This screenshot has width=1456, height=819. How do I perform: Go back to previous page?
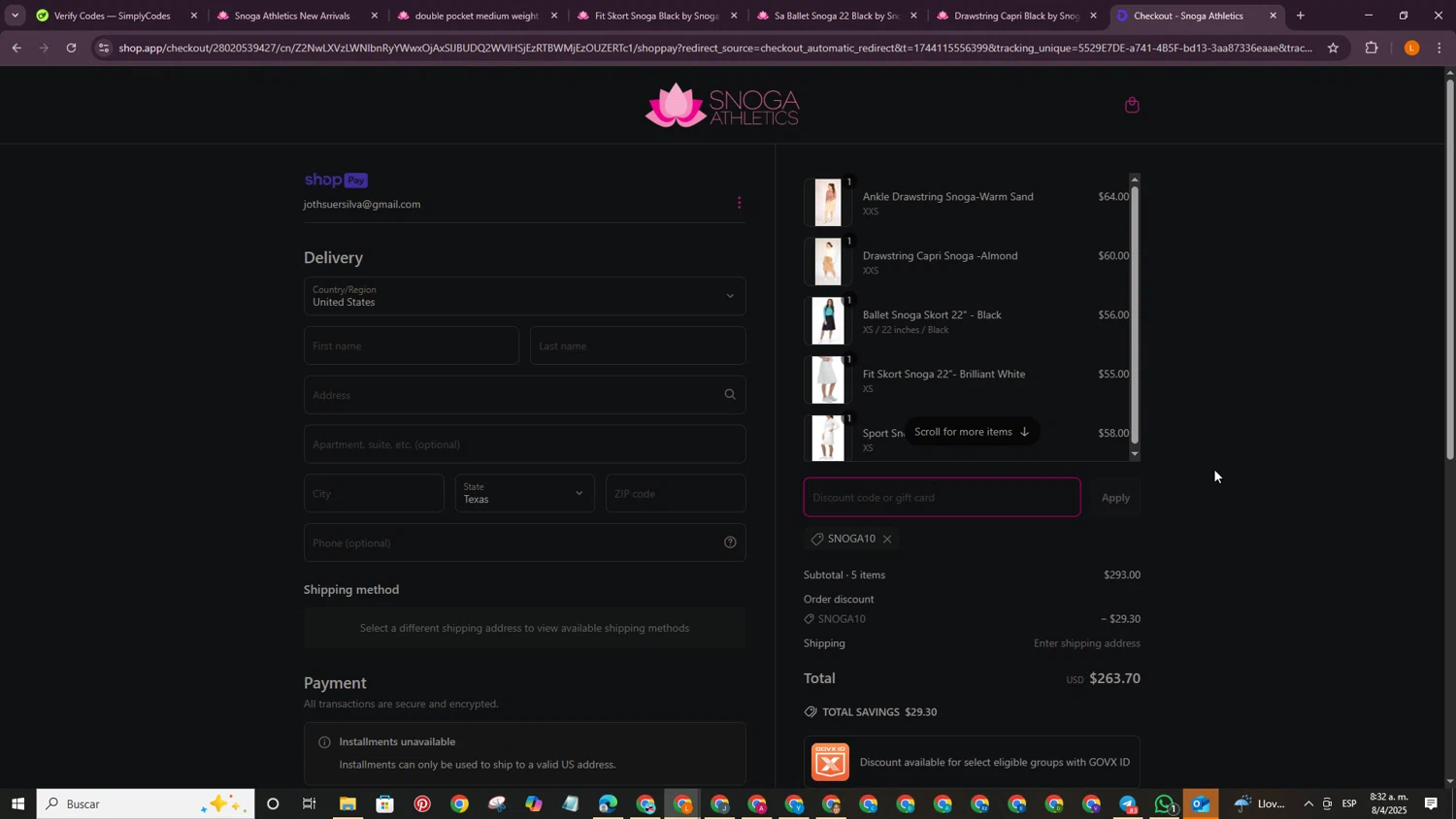[17, 48]
